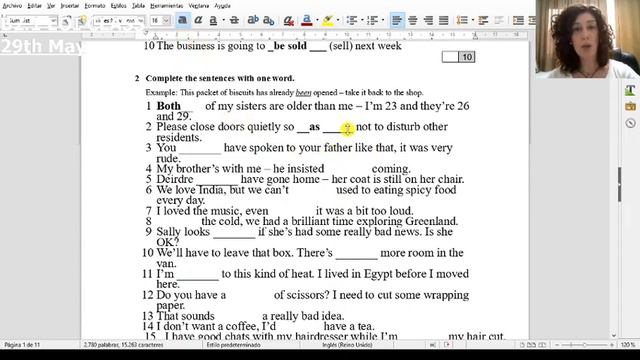Decrease paragraph spacing

point(499,20)
